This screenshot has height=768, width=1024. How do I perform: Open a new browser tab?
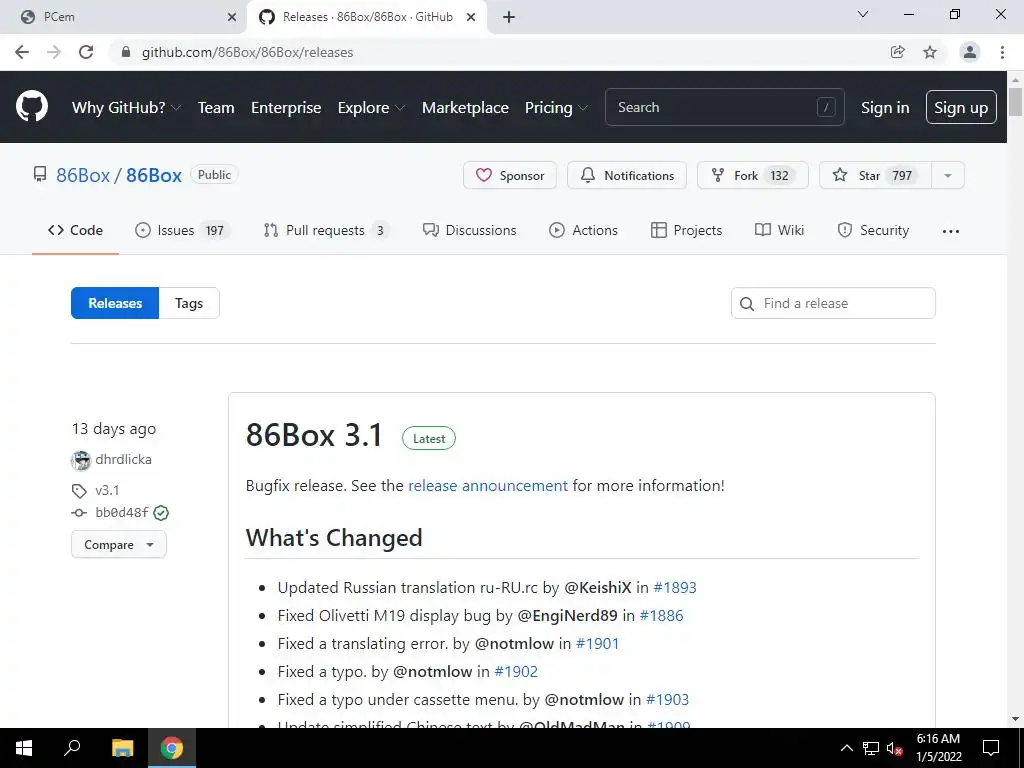(x=509, y=17)
